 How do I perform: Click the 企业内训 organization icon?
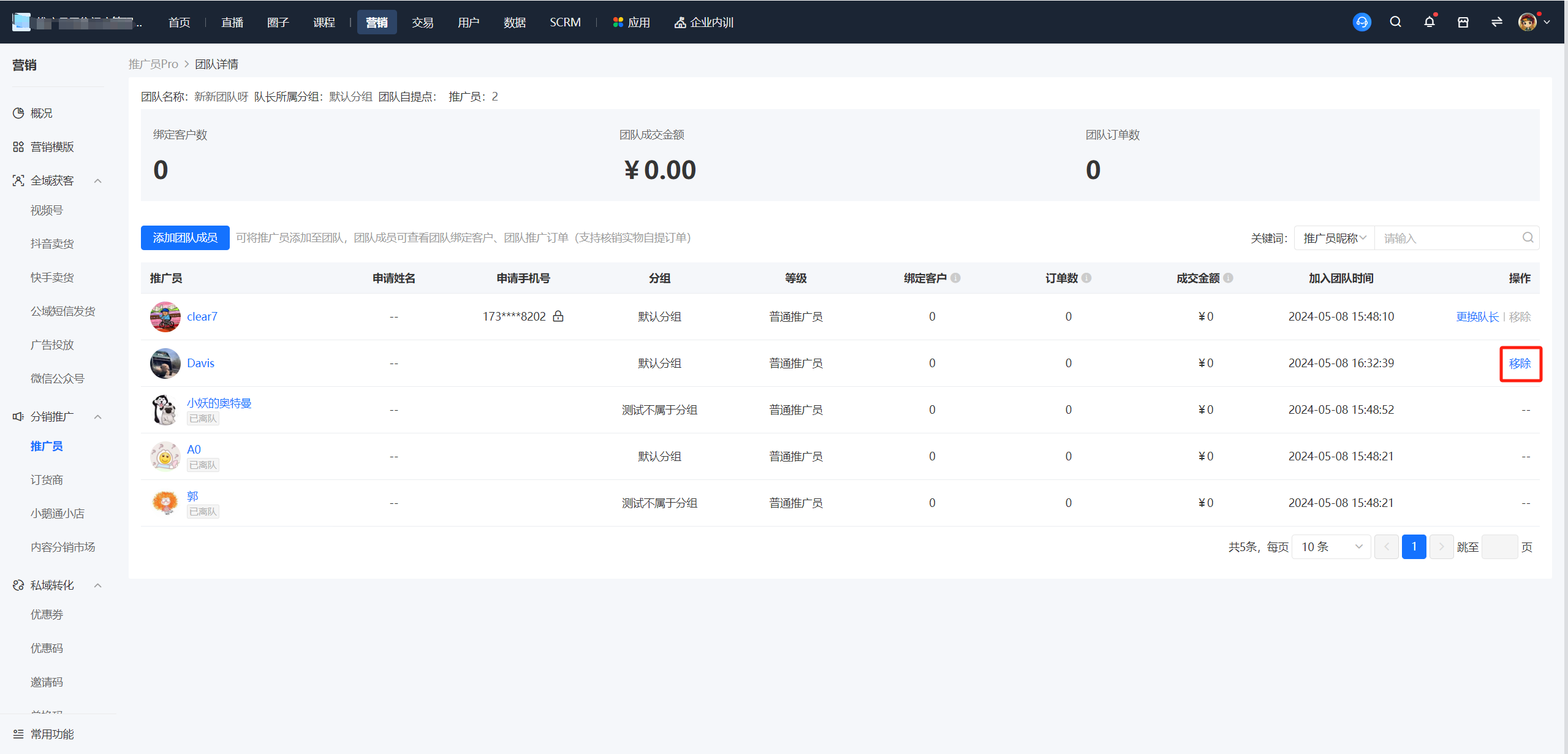click(x=680, y=22)
